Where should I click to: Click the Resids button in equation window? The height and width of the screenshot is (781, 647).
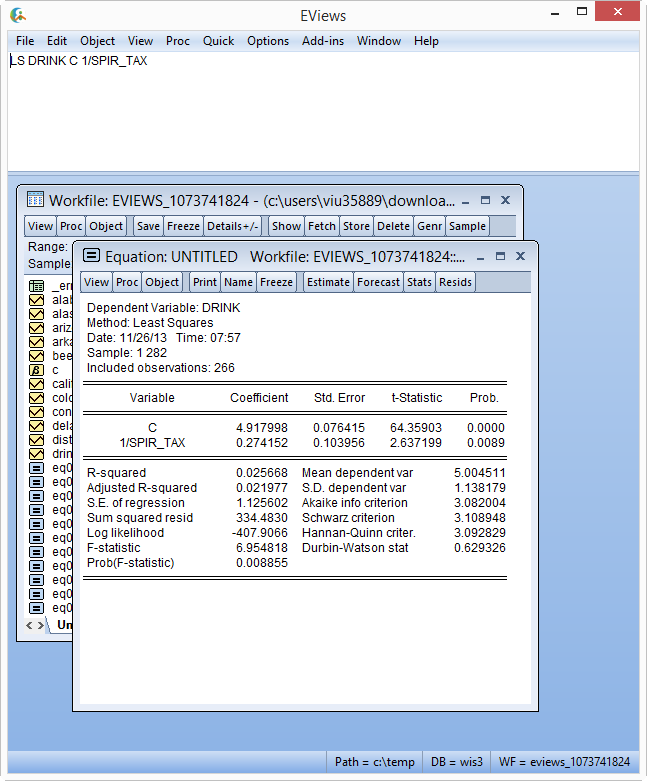pyautogui.click(x=455, y=282)
